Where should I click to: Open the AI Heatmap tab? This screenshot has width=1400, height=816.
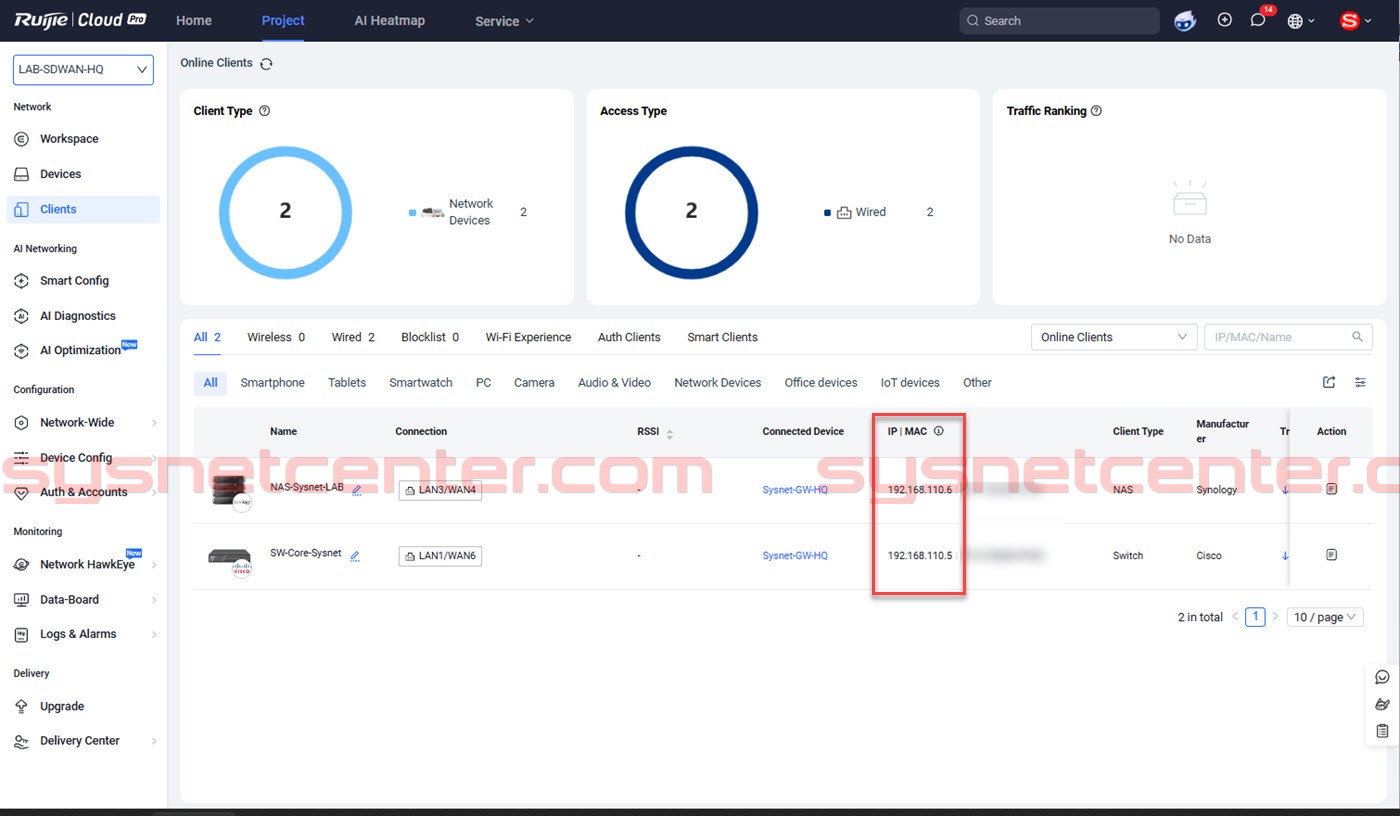point(389,20)
